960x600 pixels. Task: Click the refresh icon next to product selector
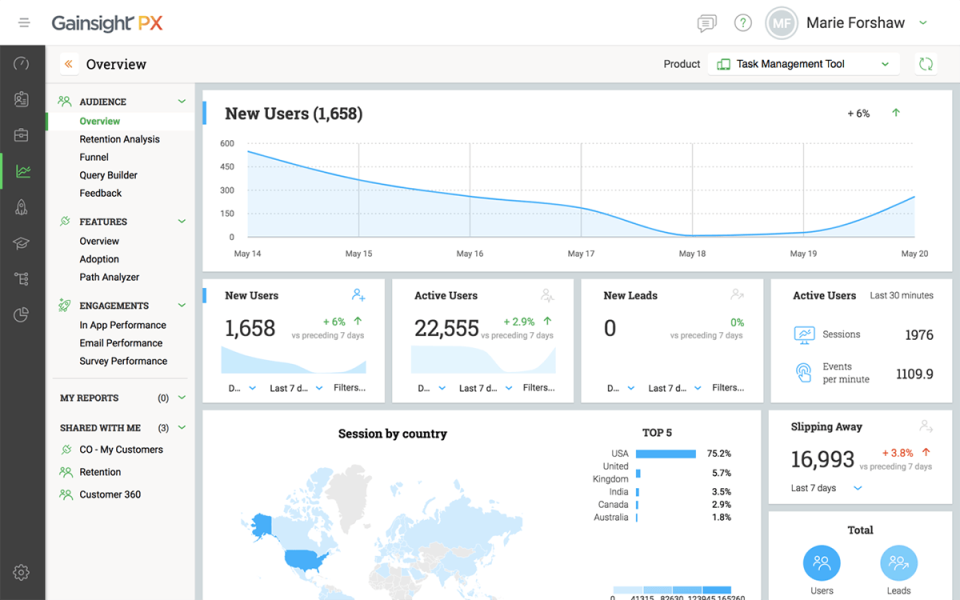(925, 63)
